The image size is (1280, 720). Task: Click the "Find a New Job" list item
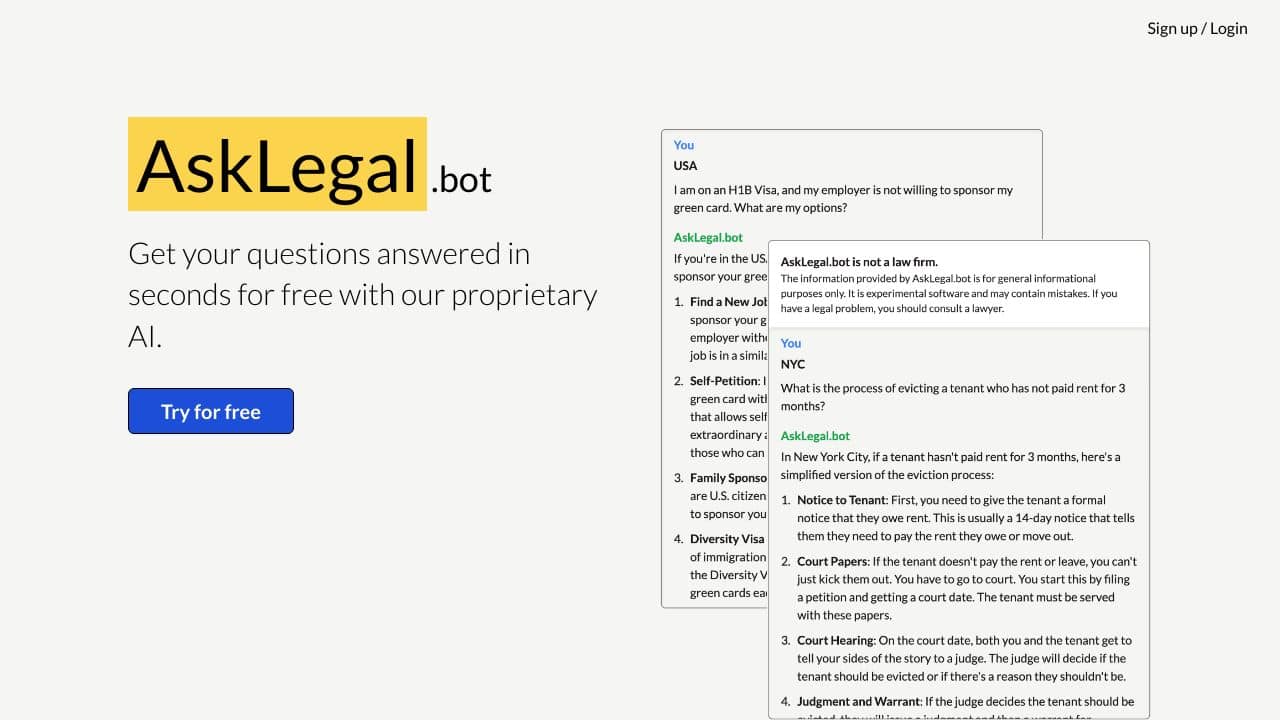(x=720, y=329)
